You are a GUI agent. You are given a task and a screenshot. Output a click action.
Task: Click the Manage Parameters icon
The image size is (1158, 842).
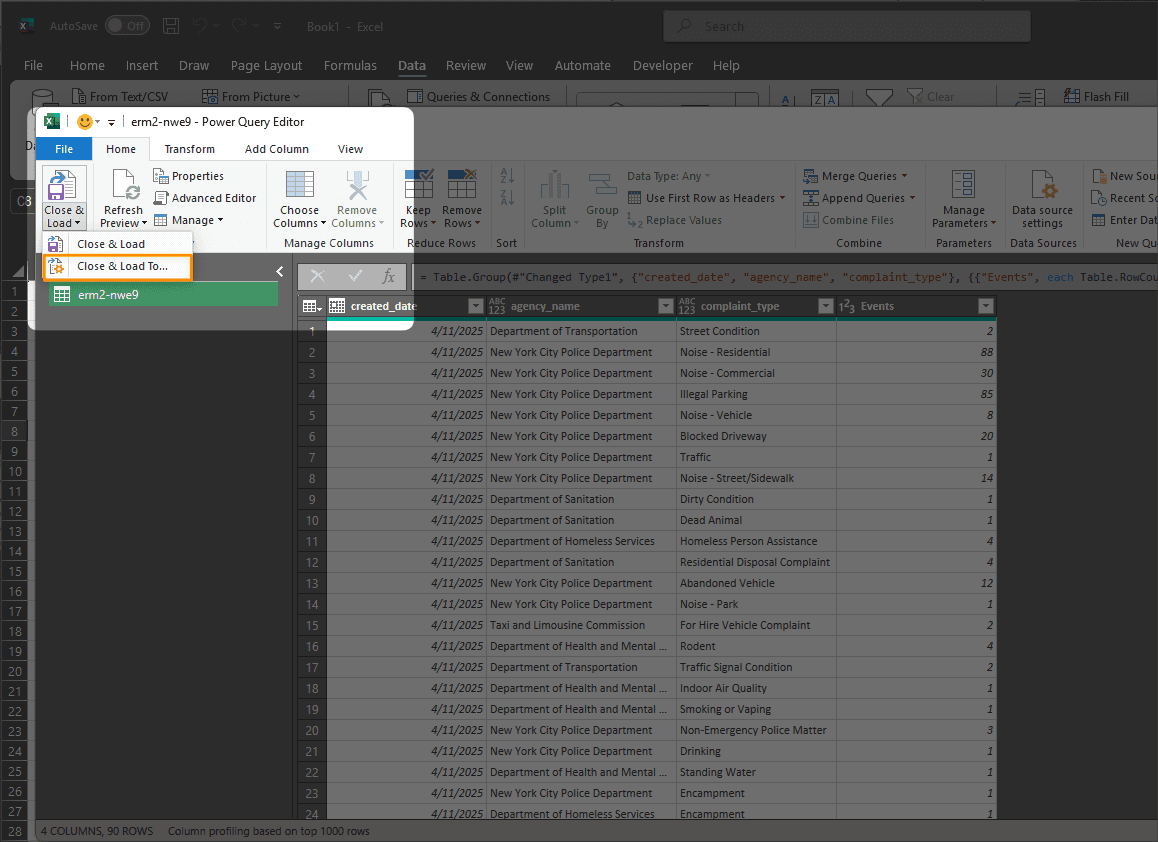(964, 185)
